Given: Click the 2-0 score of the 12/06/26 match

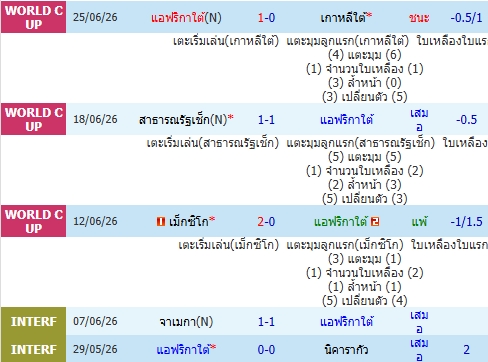Looking at the screenshot, I should pos(266,221).
